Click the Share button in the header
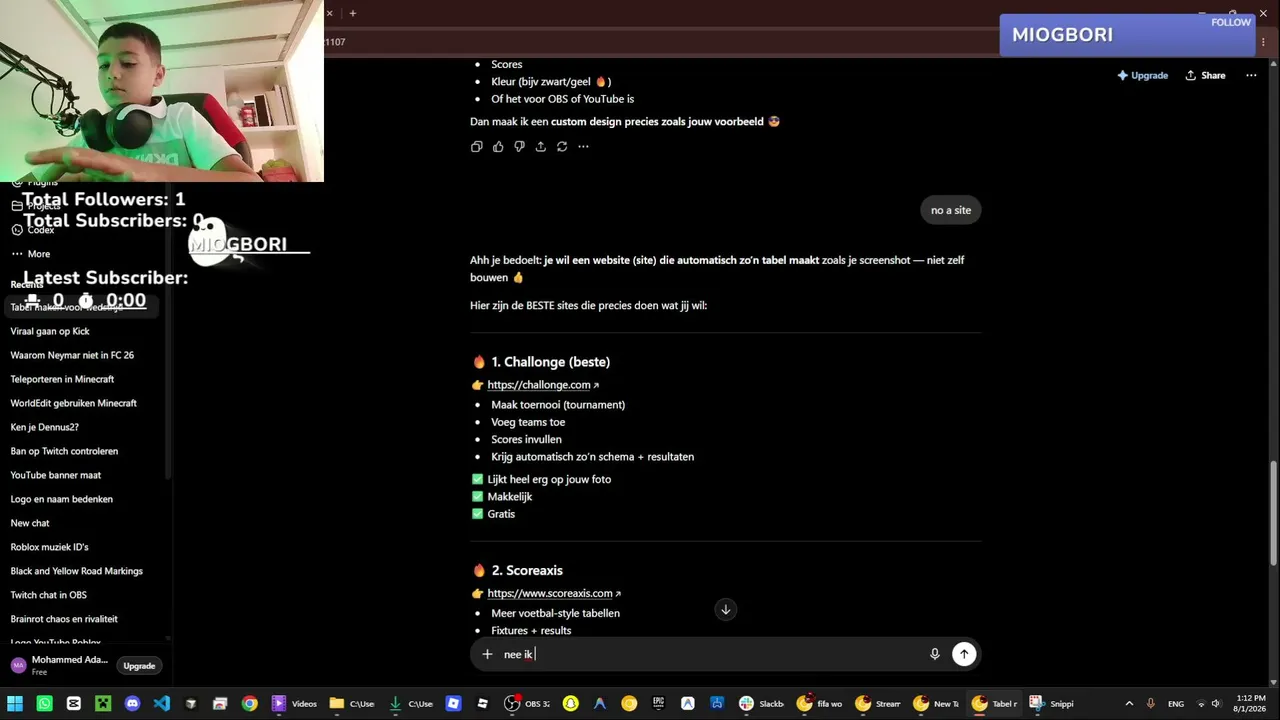This screenshot has width=1280, height=720. [x=1205, y=75]
